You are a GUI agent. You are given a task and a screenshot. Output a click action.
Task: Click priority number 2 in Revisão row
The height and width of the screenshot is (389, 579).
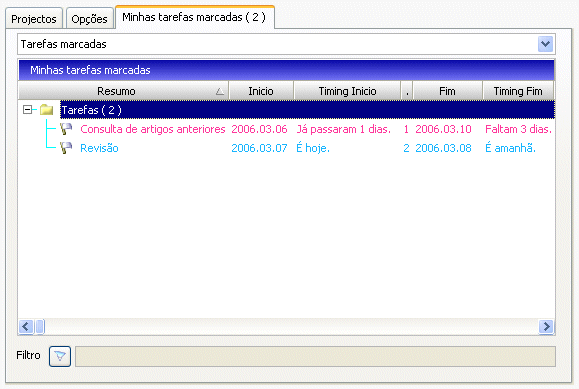406,148
